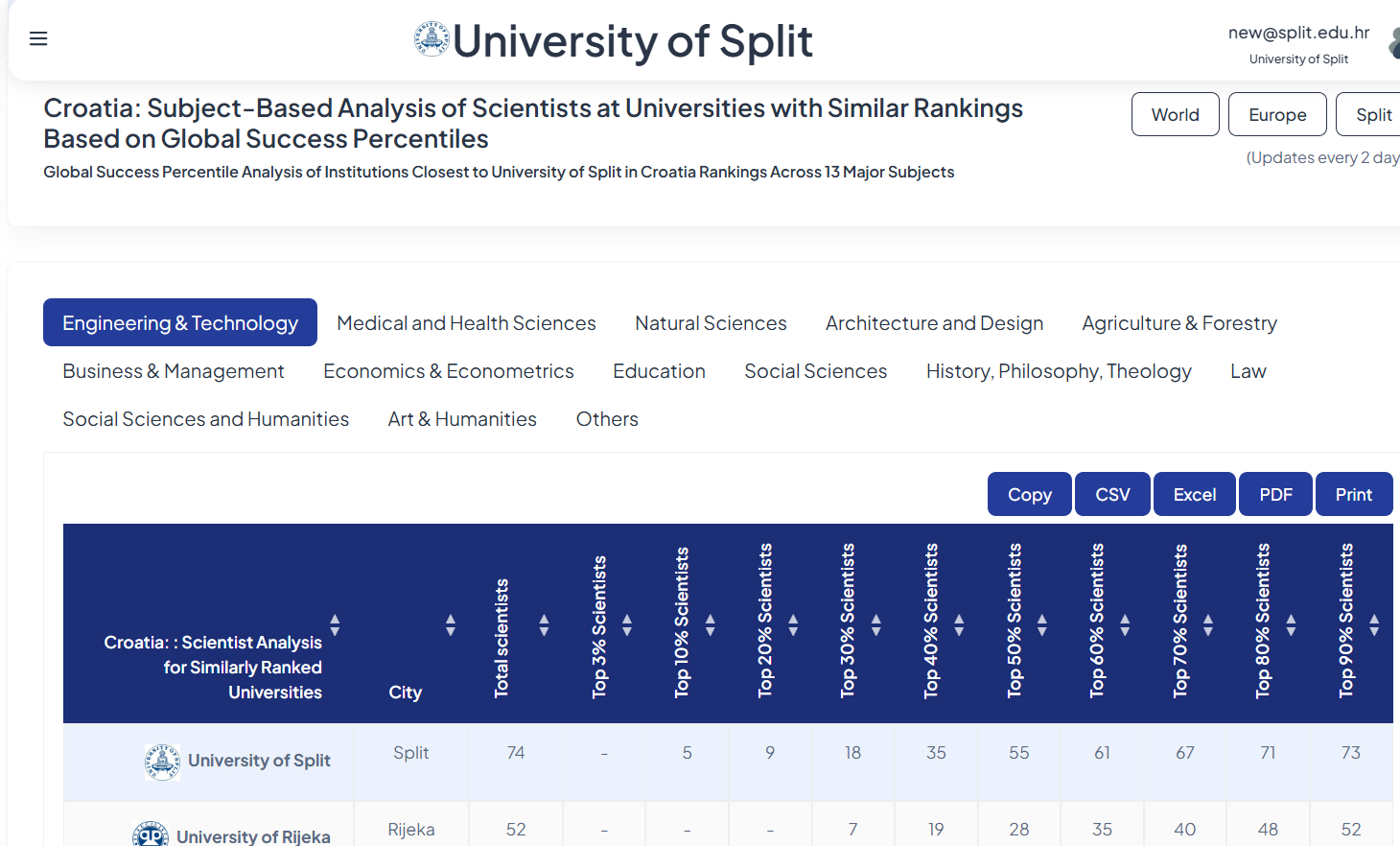This screenshot has height=846, width=1400.
Task: Click Rijeka's Top 50% value 28
Action: point(1019,830)
